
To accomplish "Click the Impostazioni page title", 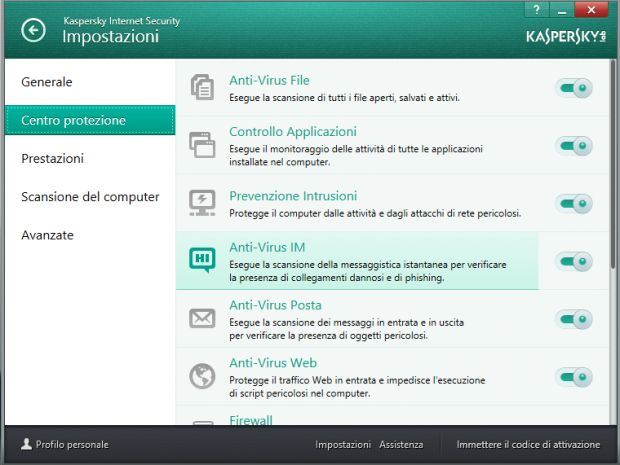I will tap(110, 36).
